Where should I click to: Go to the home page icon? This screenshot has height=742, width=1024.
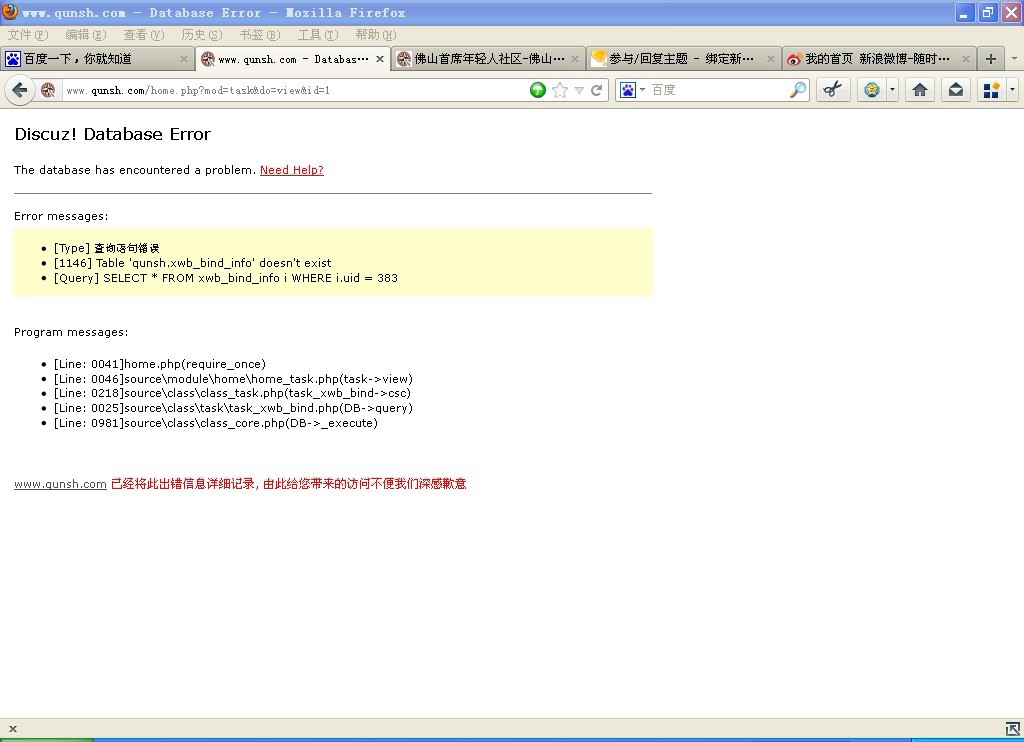pos(920,90)
